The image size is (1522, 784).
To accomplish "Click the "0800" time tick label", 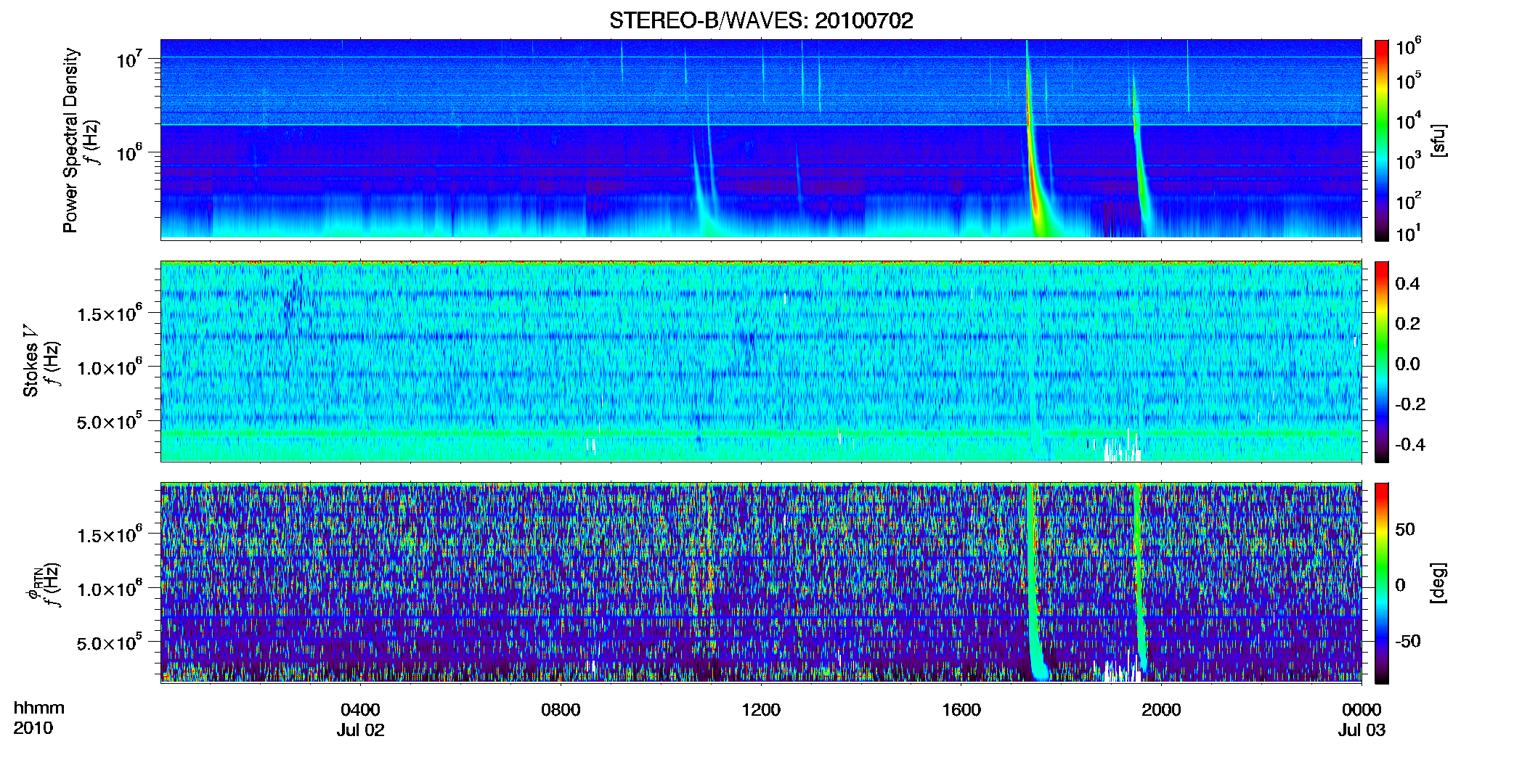I will click(x=561, y=709).
